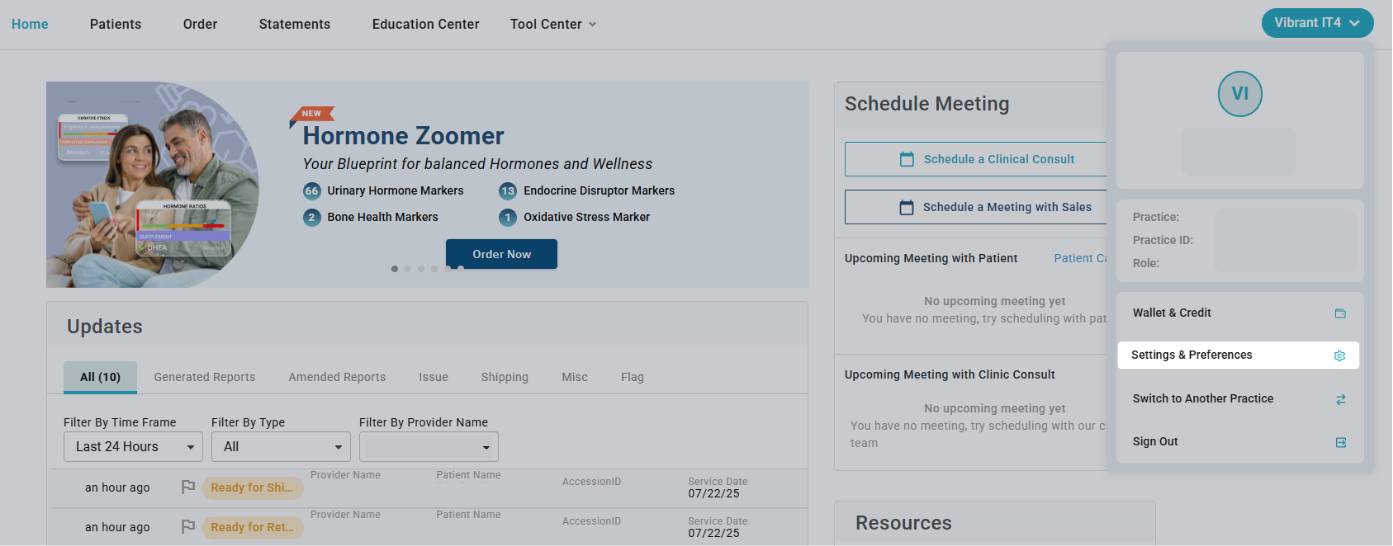Click the Upcoming Meeting with Clinic Consult label

[950, 375]
